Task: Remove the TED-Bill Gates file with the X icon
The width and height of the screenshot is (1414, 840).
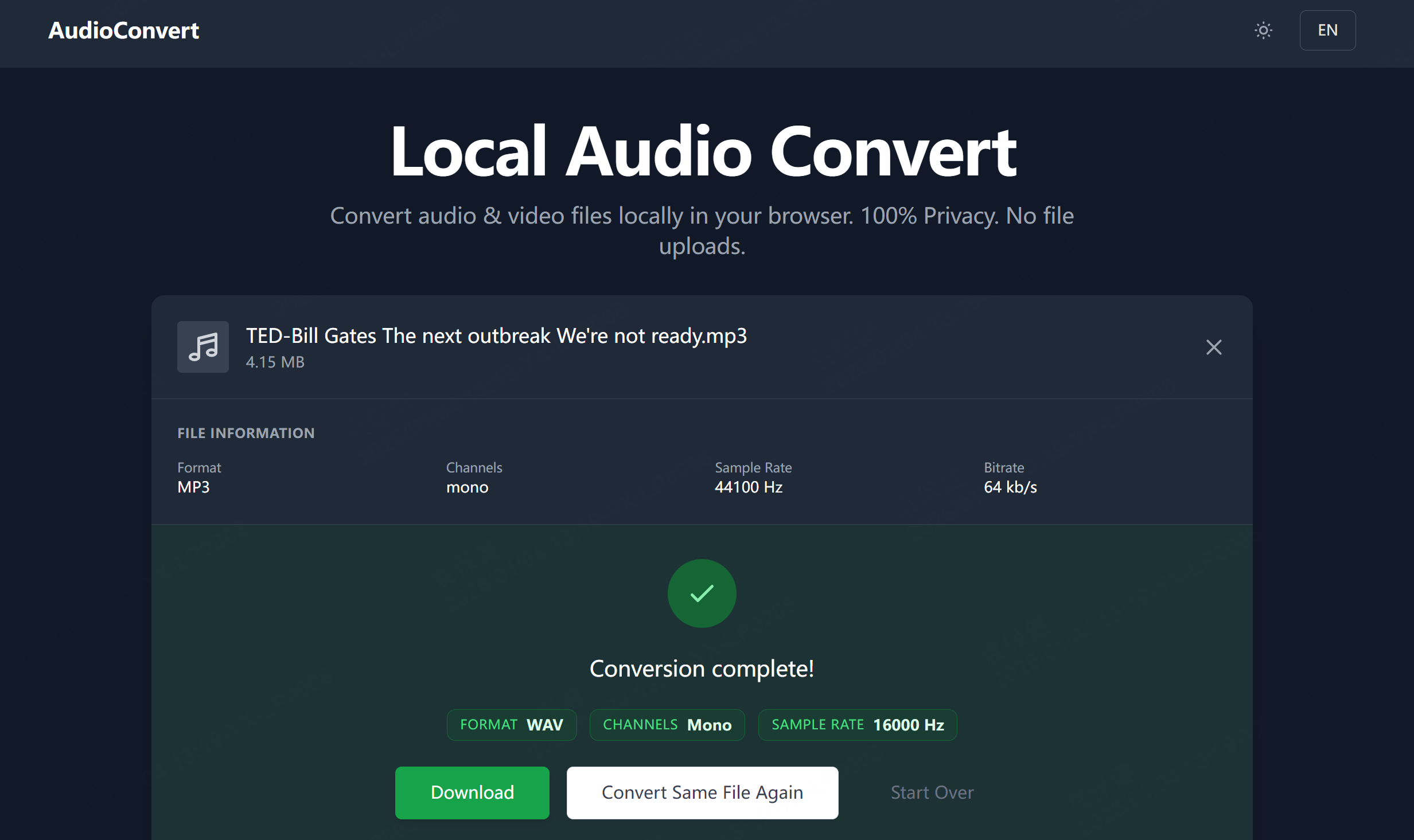Action: tap(1213, 347)
